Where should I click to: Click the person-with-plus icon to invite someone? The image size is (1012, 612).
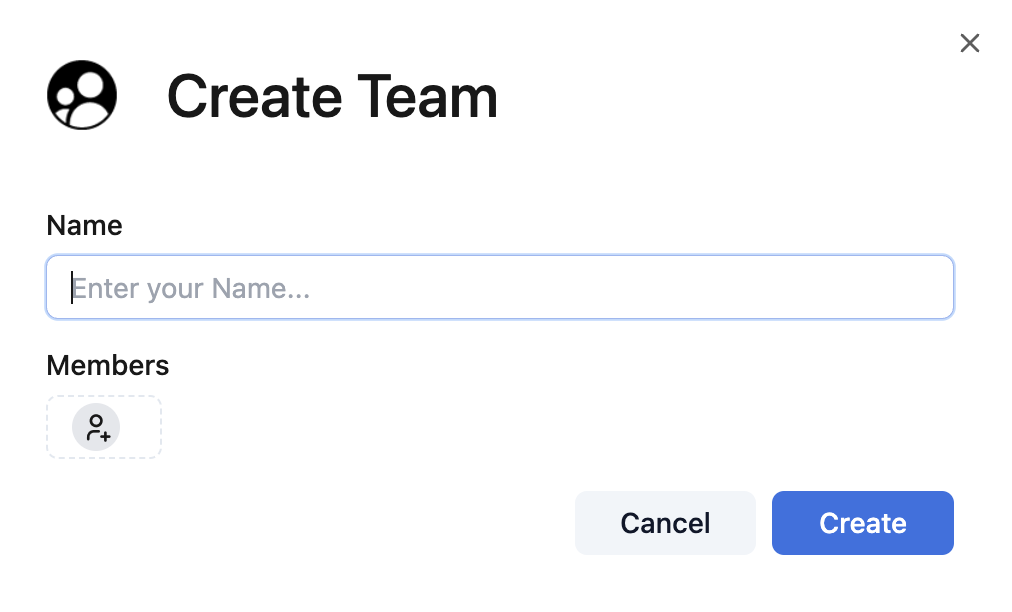click(97, 427)
